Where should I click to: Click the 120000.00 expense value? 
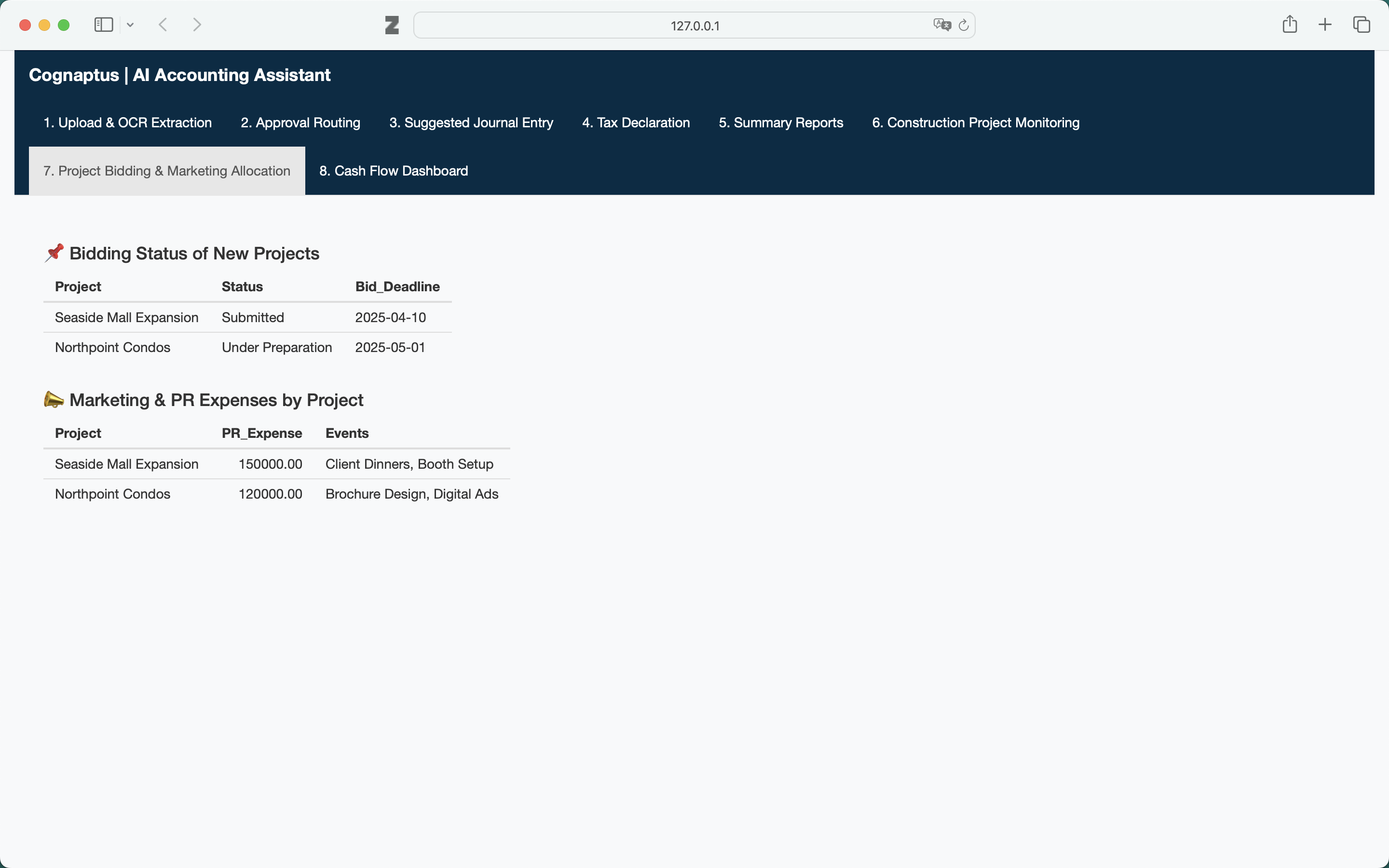pos(271,494)
